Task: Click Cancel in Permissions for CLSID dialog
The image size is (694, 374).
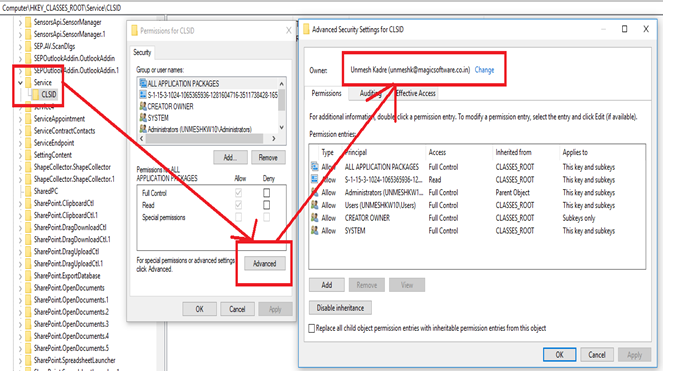Action: 237,309
